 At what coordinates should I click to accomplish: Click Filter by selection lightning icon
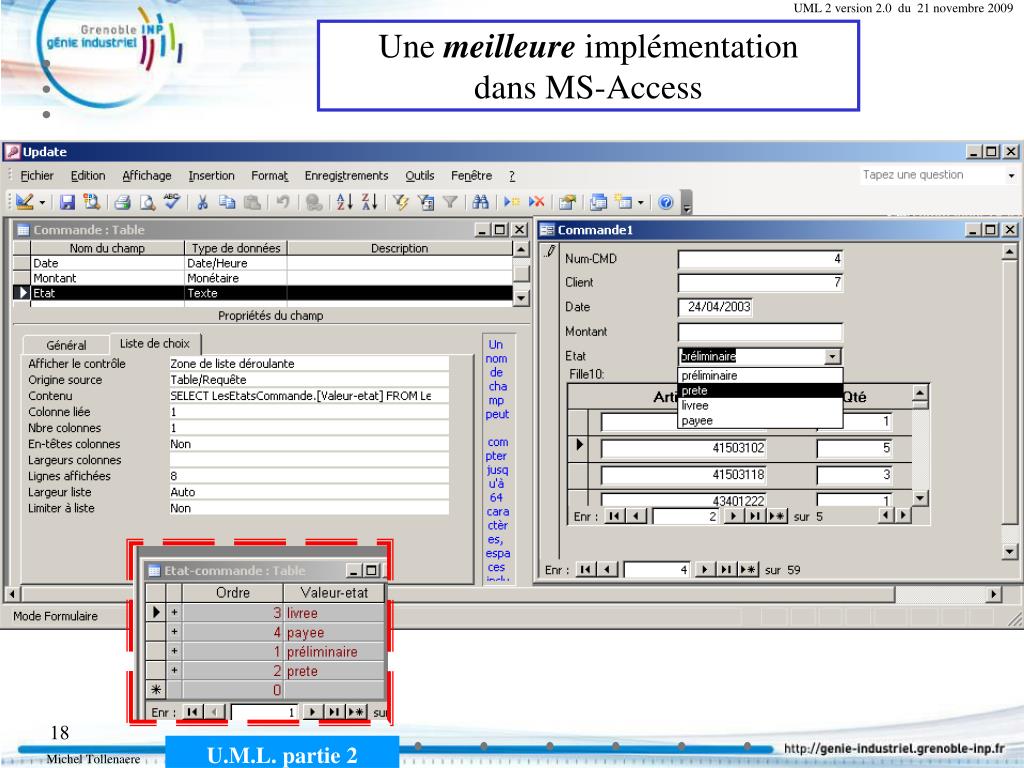pyautogui.click(x=400, y=202)
